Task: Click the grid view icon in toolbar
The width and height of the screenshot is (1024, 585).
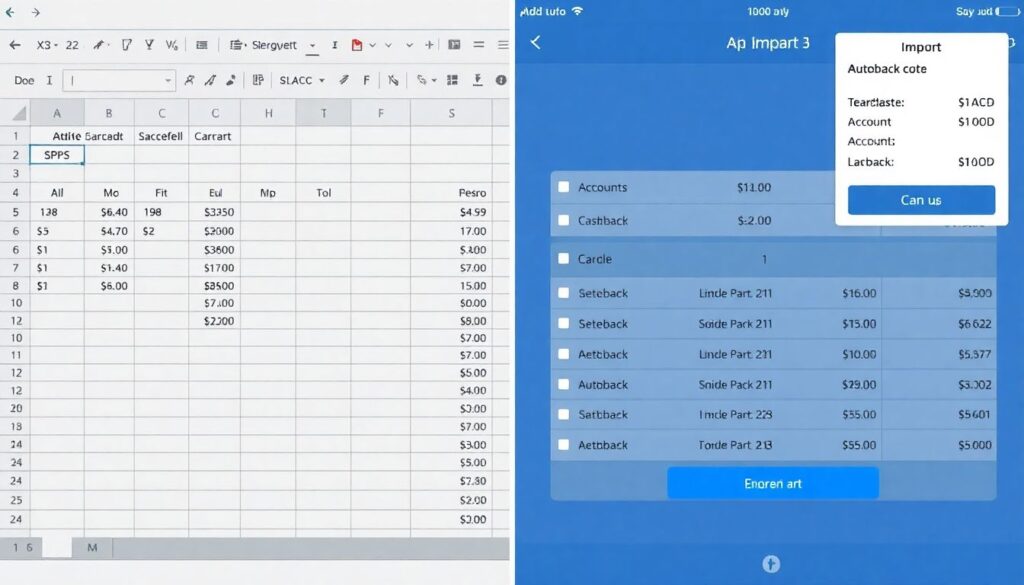Action: click(452, 80)
